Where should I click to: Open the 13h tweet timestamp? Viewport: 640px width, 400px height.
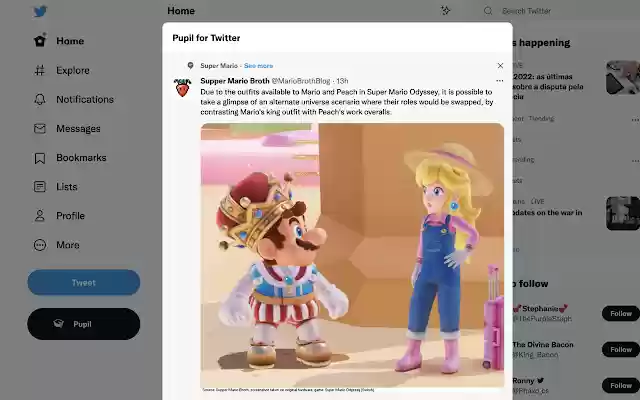[342, 81]
